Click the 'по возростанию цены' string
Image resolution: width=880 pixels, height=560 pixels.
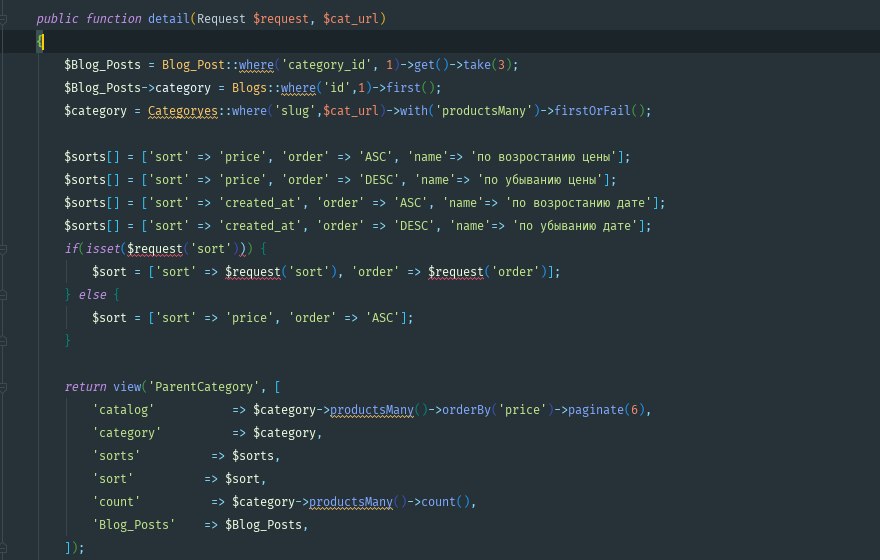tap(544, 157)
